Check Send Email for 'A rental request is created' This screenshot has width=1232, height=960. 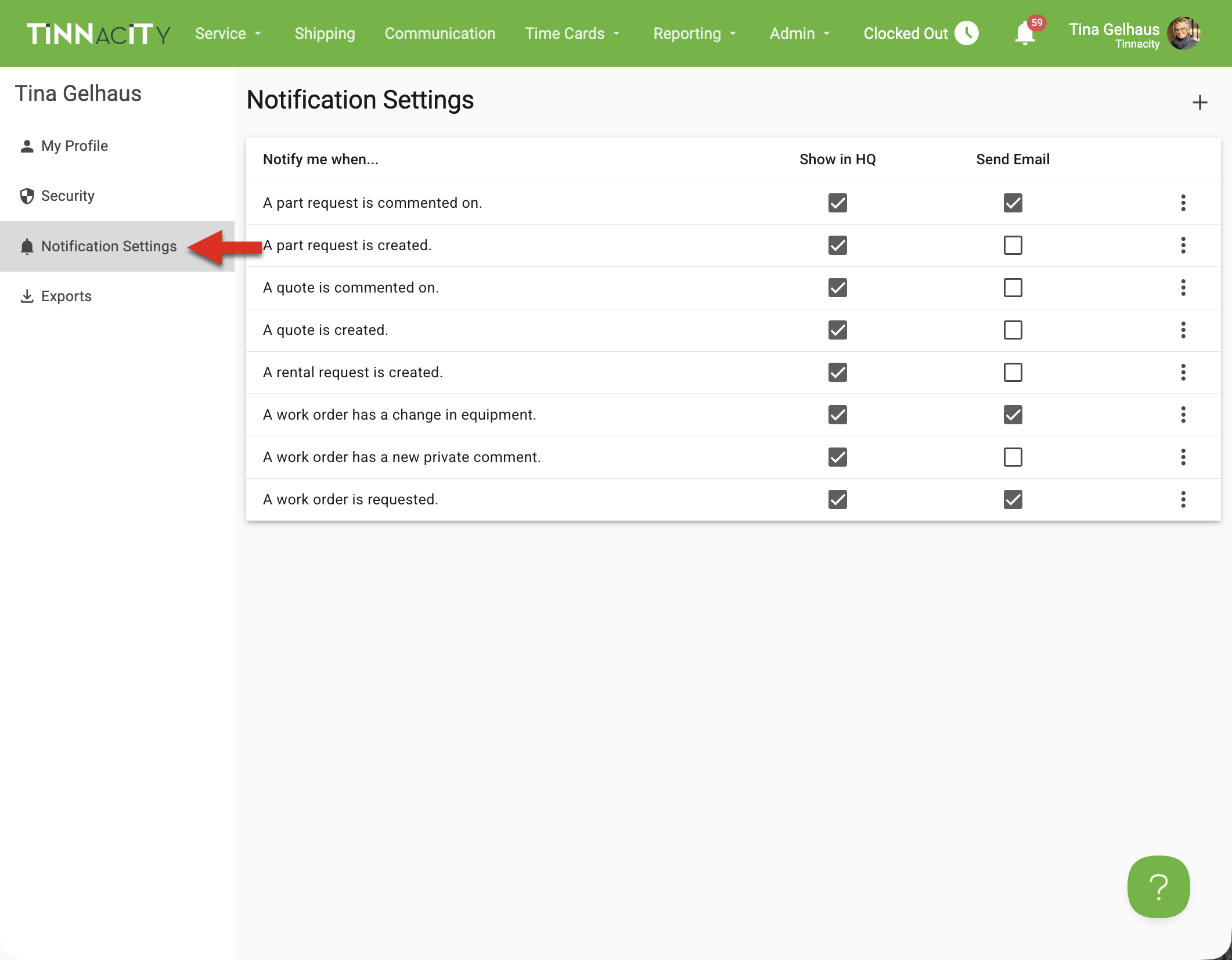tap(1013, 373)
